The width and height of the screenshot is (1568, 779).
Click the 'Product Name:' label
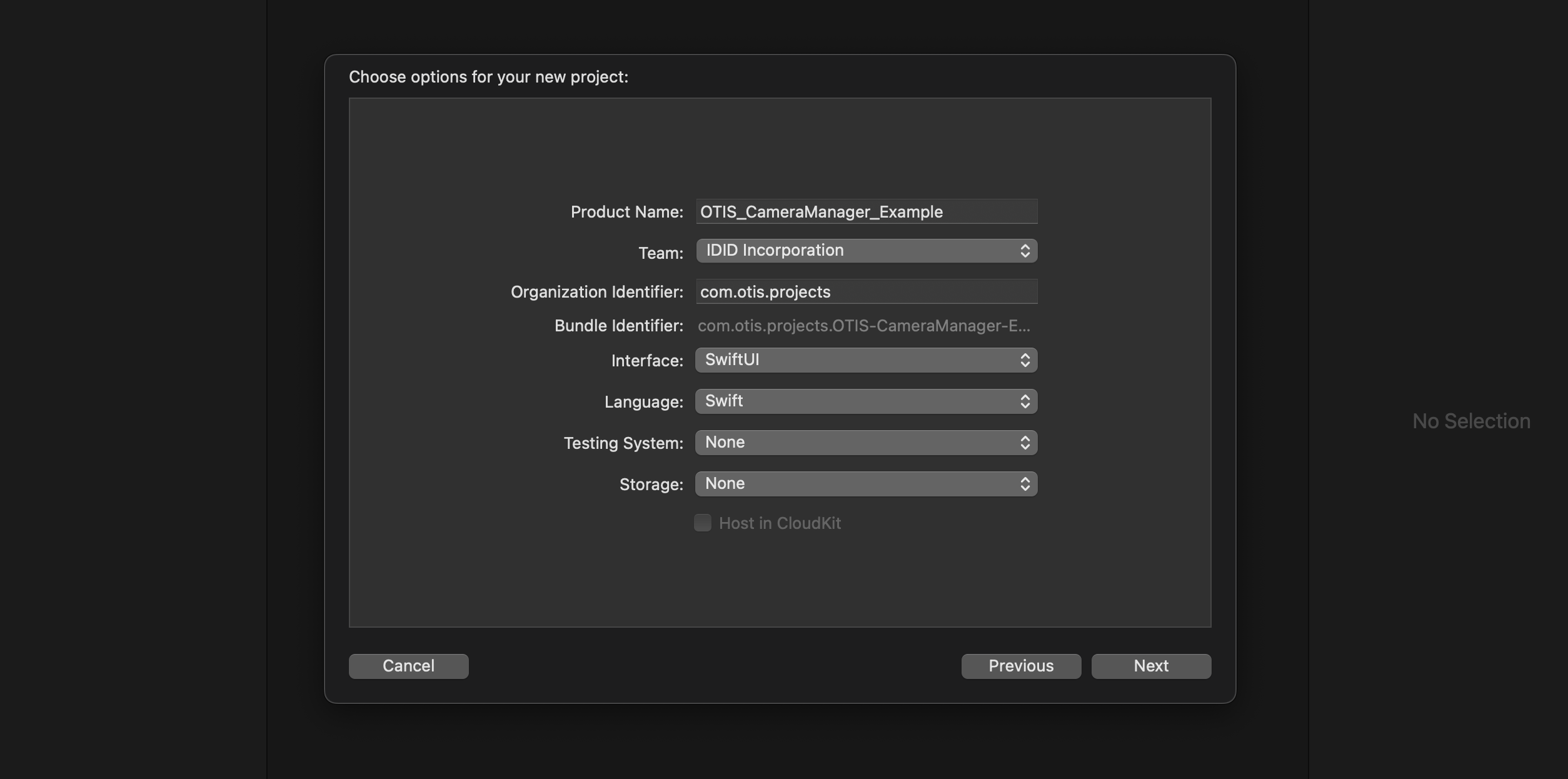[x=626, y=213]
